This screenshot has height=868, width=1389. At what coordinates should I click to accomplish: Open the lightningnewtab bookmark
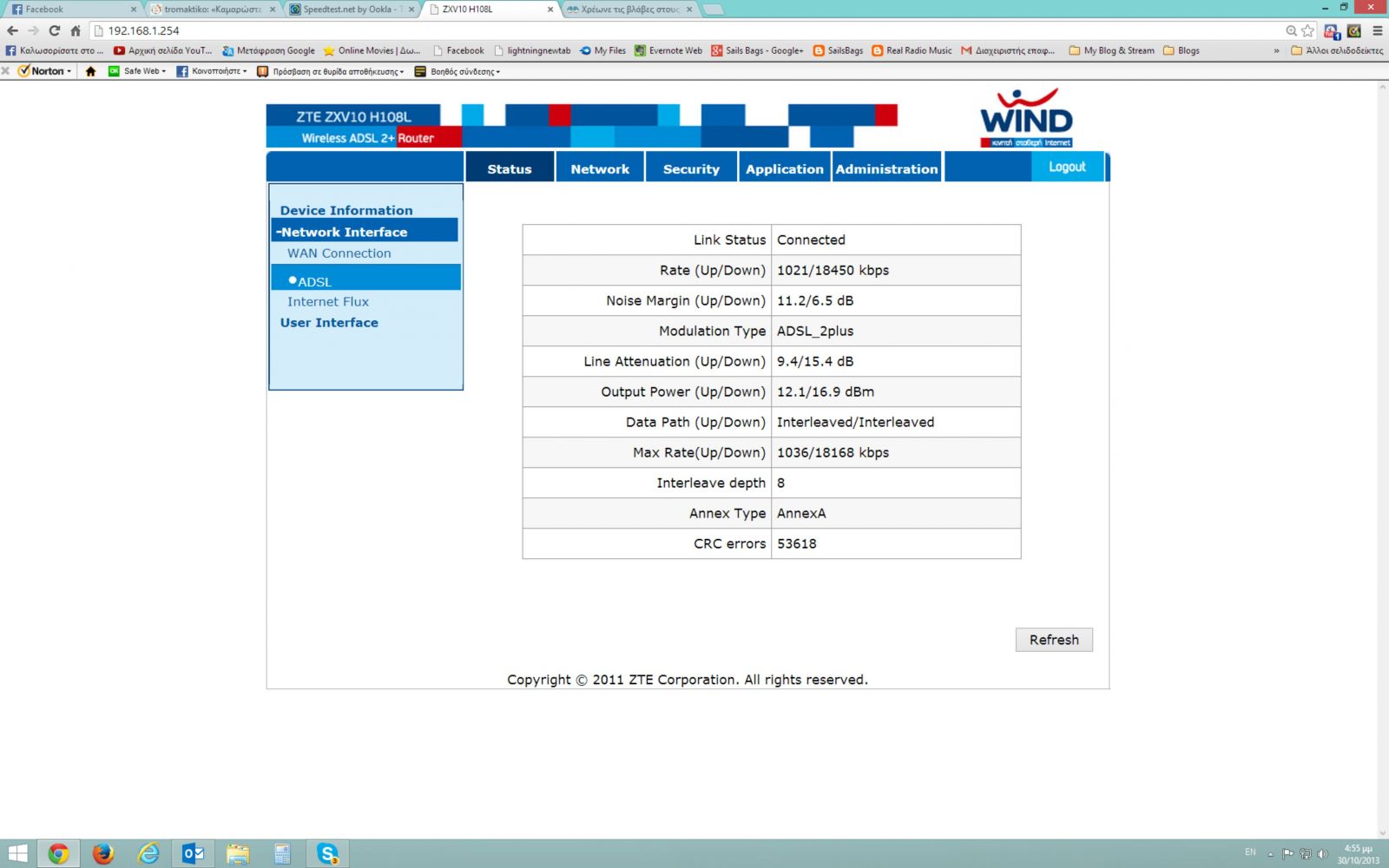[532, 50]
